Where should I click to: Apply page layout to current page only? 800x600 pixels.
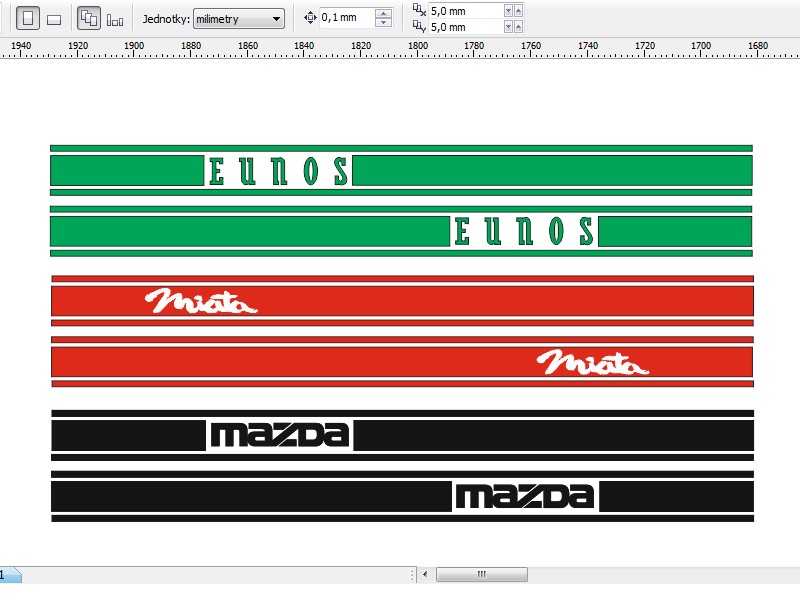(x=115, y=20)
